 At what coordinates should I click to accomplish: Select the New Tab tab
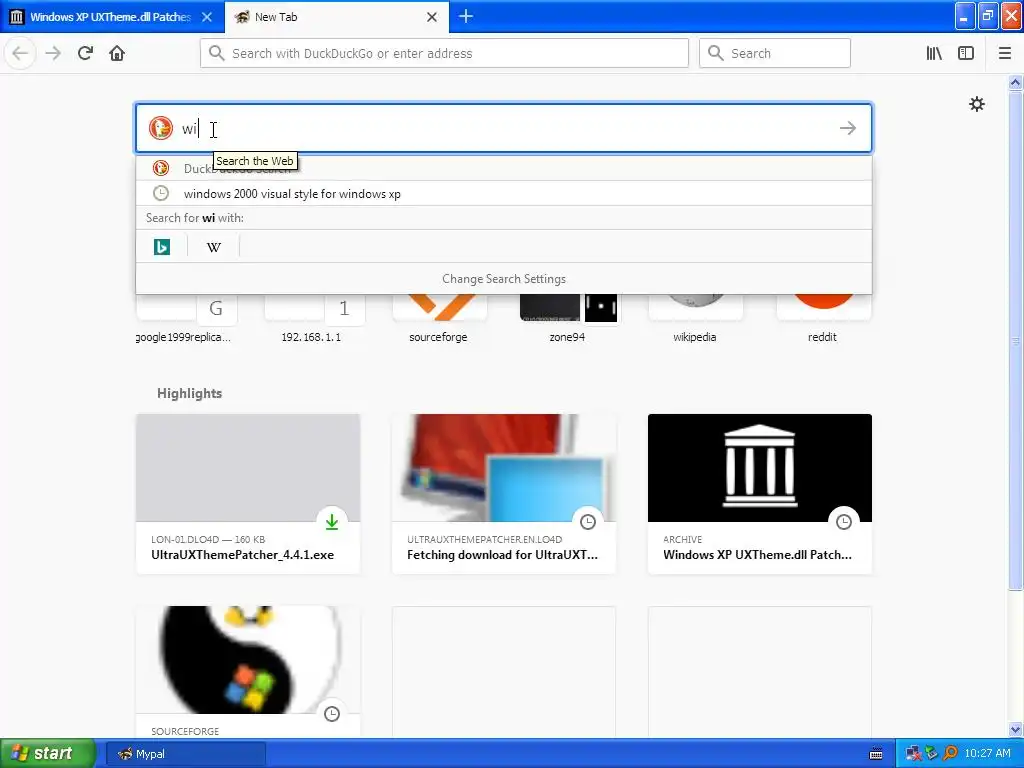337,17
